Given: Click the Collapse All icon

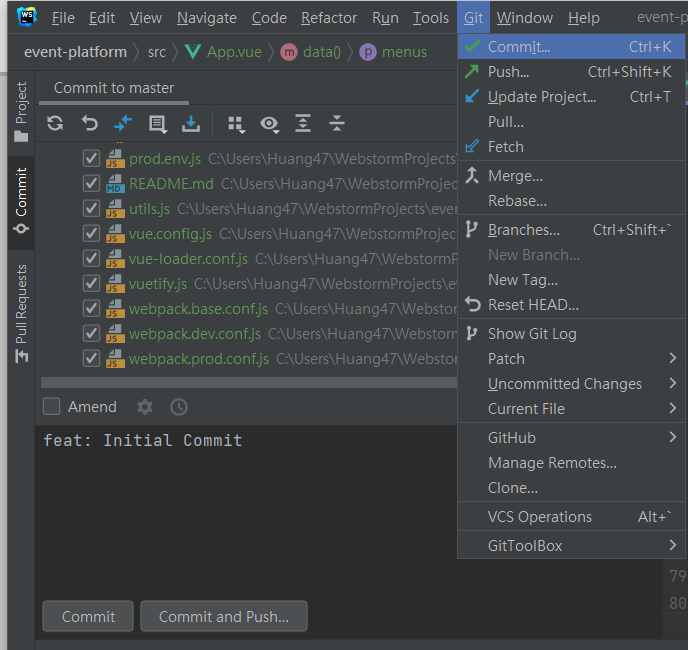Looking at the screenshot, I should (337, 123).
